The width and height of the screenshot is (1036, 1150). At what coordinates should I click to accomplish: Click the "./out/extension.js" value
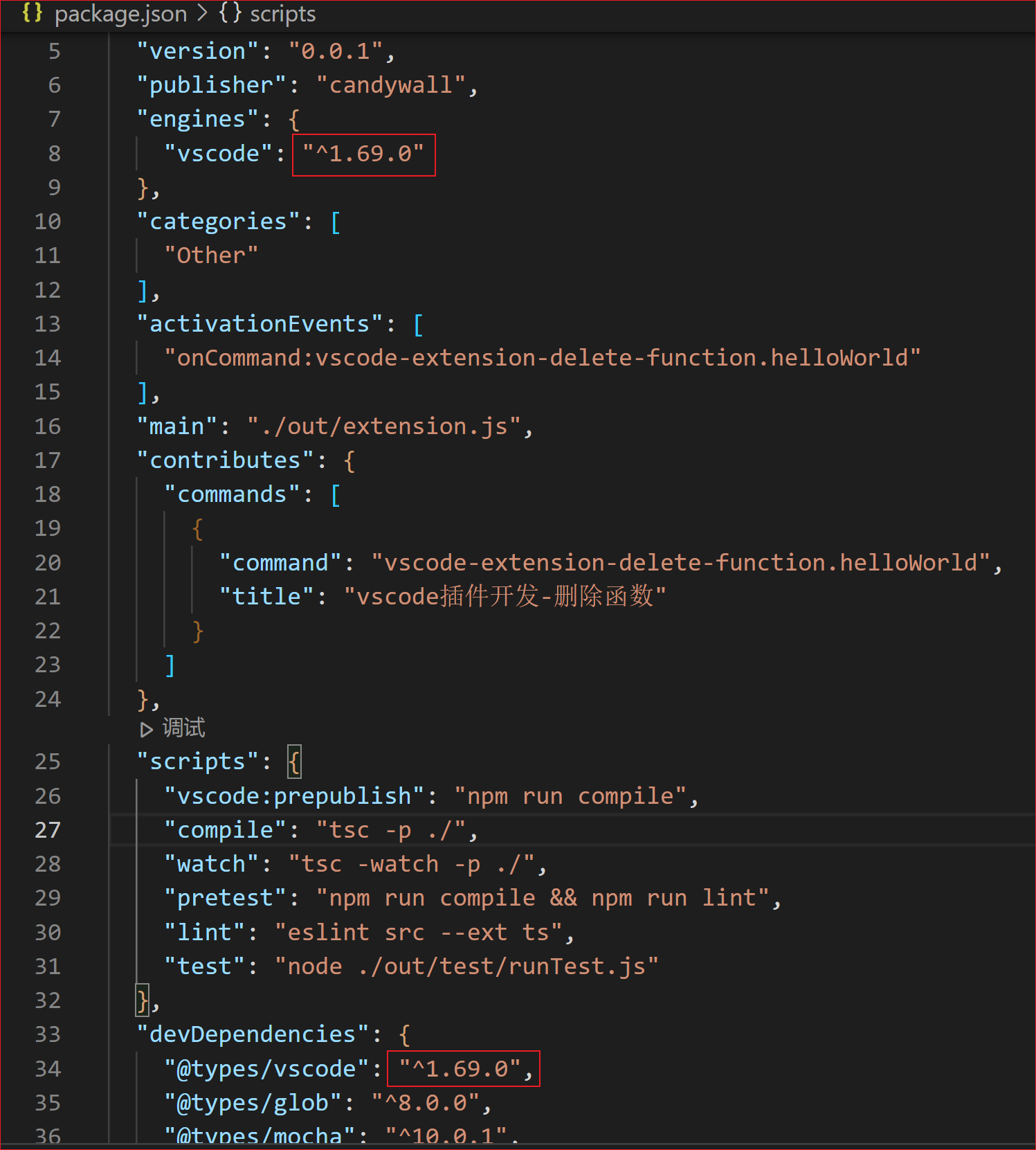click(384, 426)
